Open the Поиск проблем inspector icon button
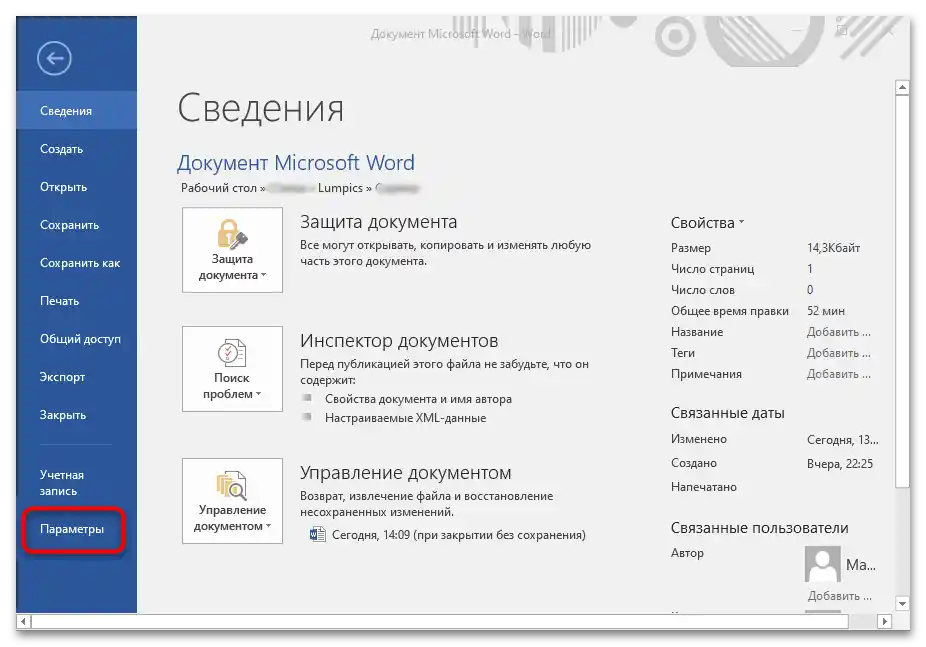 [232, 369]
